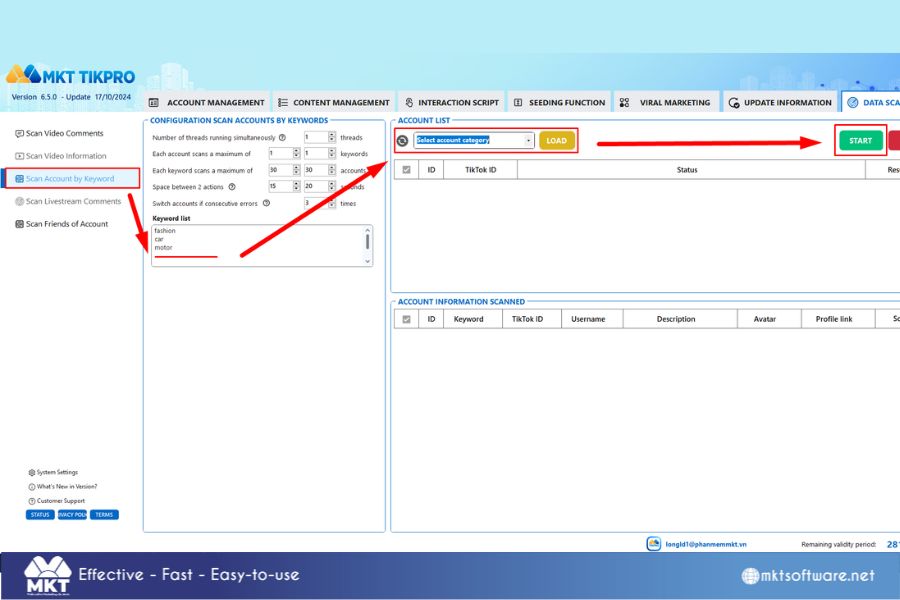
Task: Click the TERMS button
Action: pyautogui.click(x=104, y=514)
